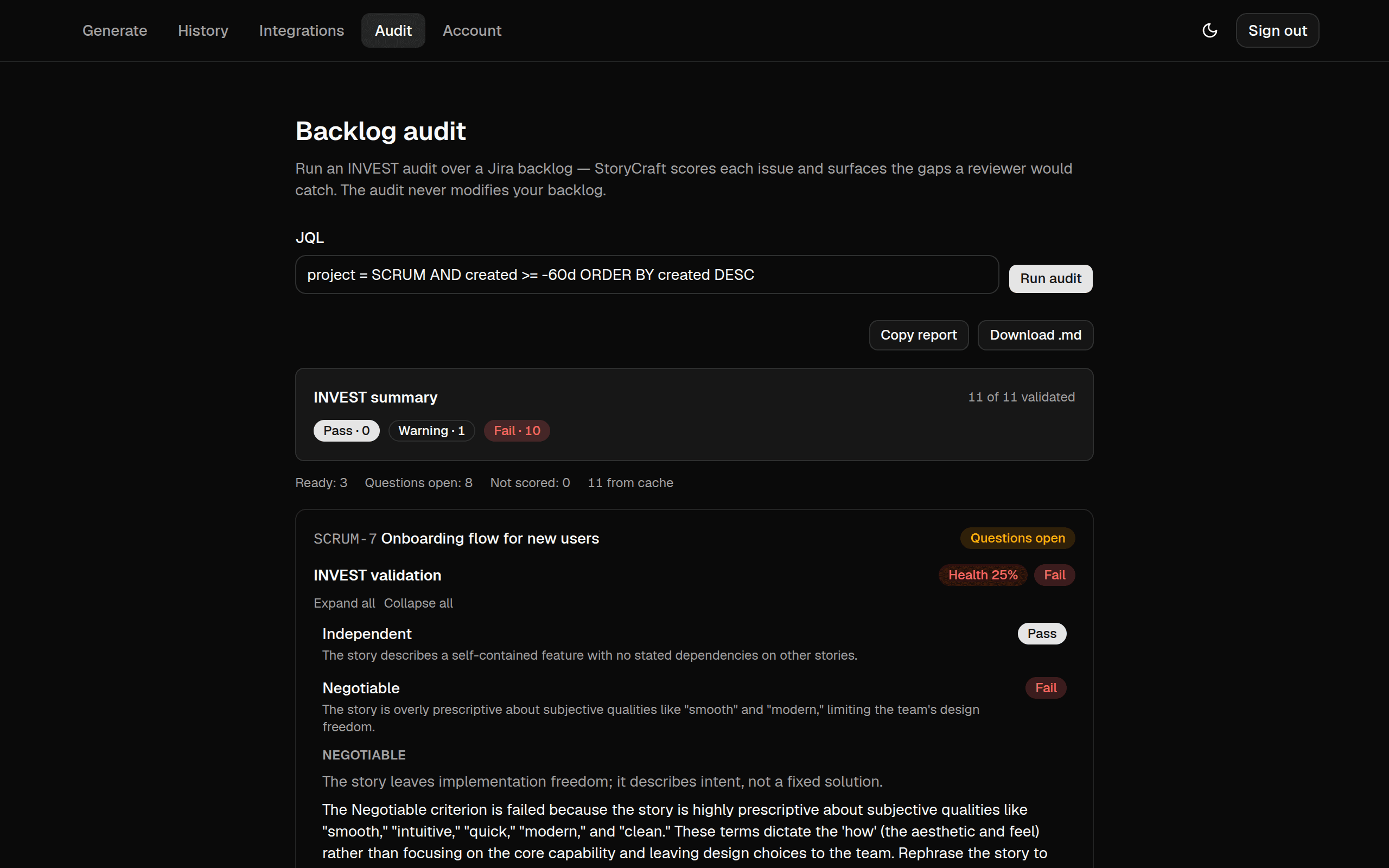Expand all INVEST criteria
The image size is (1389, 868).
point(345,603)
